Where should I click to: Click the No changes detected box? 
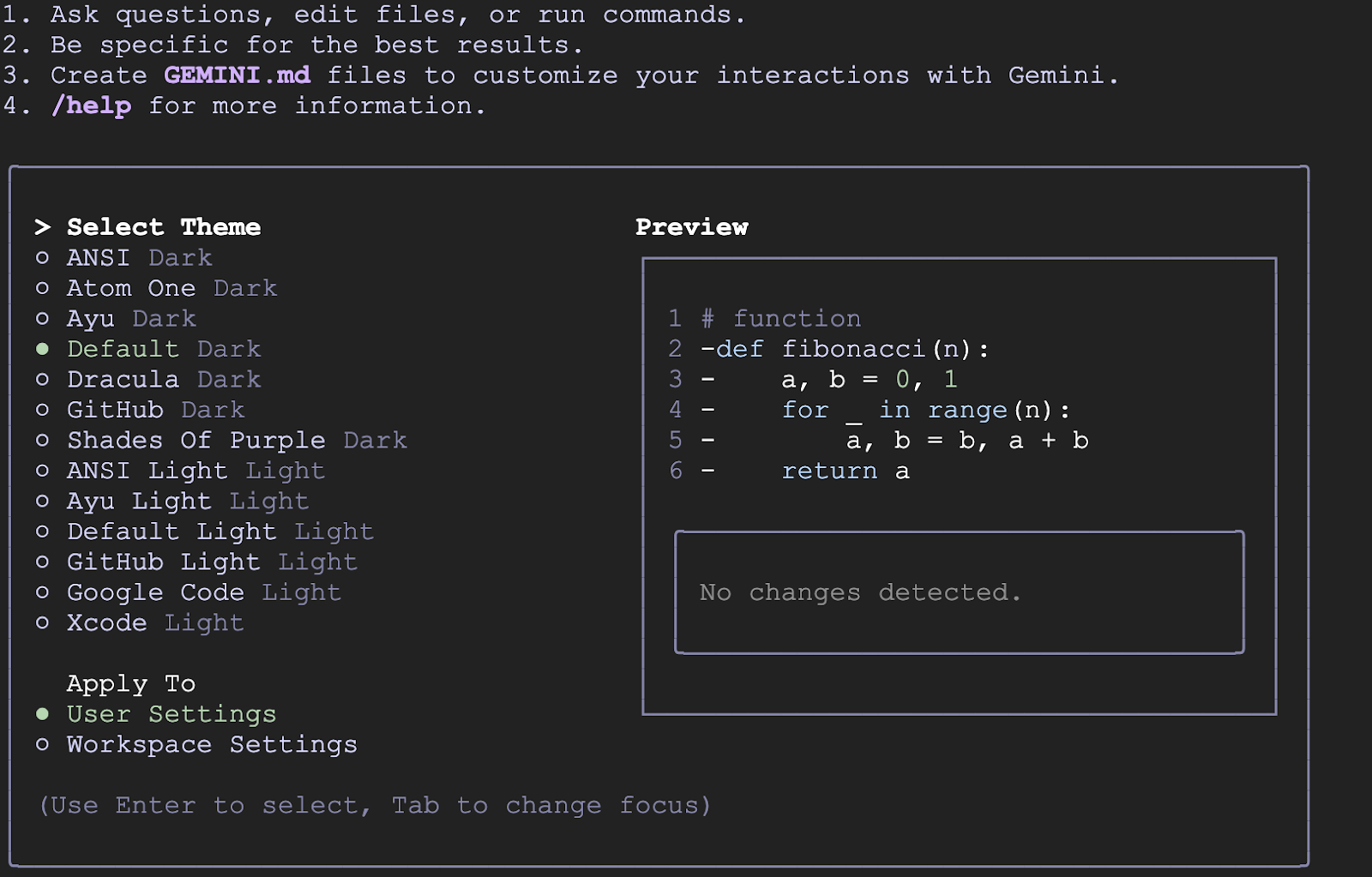click(959, 592)
